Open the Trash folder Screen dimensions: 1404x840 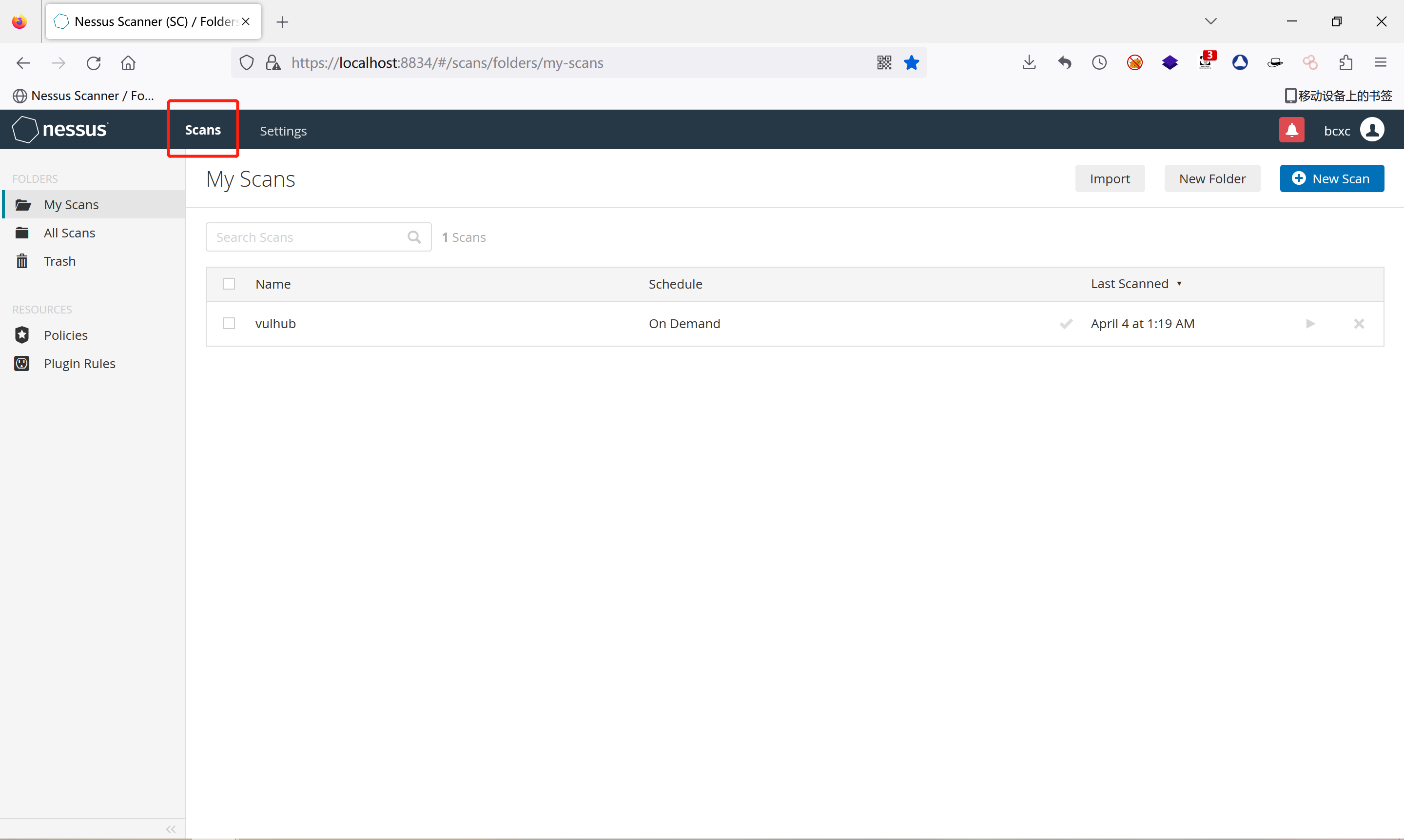pos(59,261)
